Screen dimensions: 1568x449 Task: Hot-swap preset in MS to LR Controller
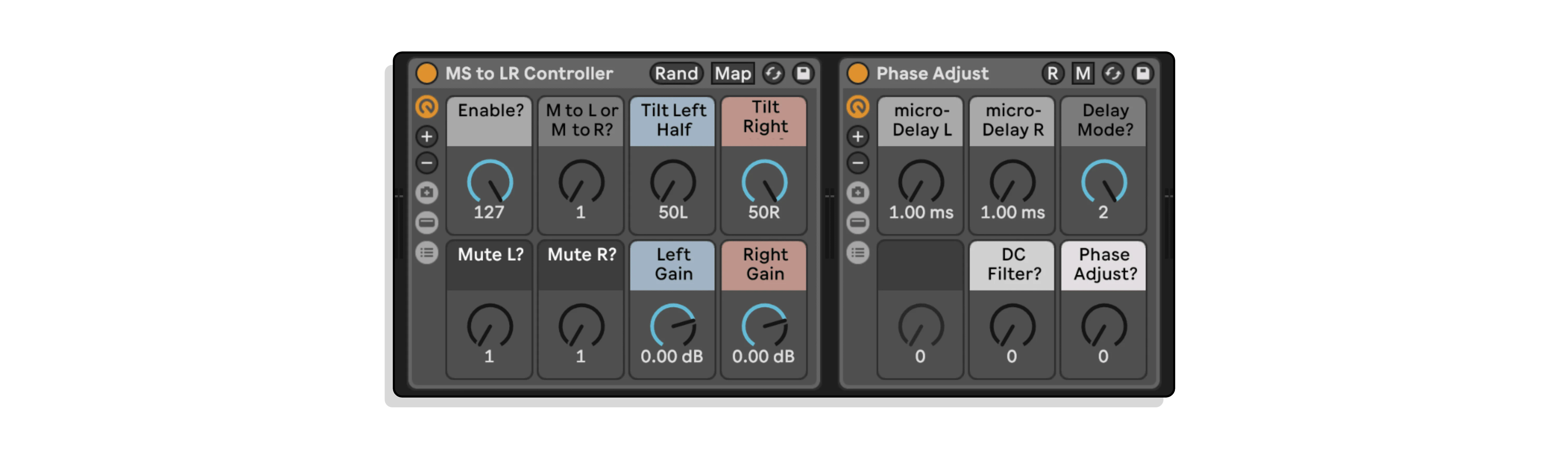(x=774, y=74)
